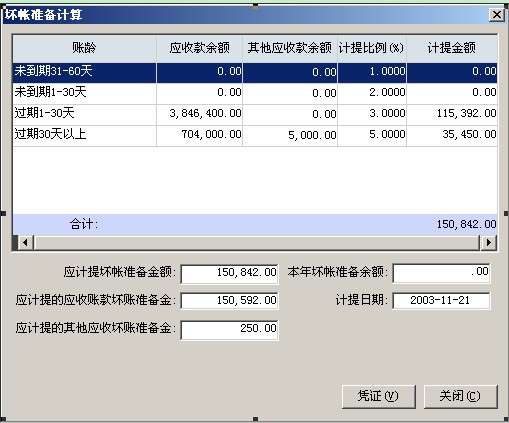Select the 未到期1-30天 row
The width and height of the screenshot is (509, 423).
click(x=255, y=93)
